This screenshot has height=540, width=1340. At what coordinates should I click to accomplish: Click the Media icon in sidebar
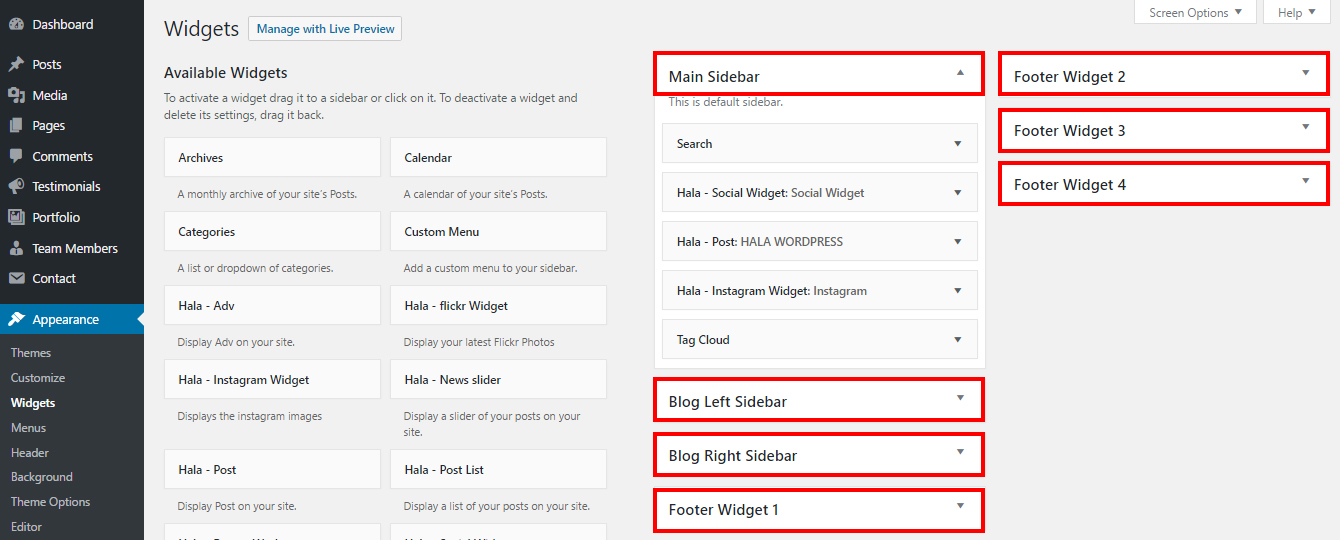[16, 95]
